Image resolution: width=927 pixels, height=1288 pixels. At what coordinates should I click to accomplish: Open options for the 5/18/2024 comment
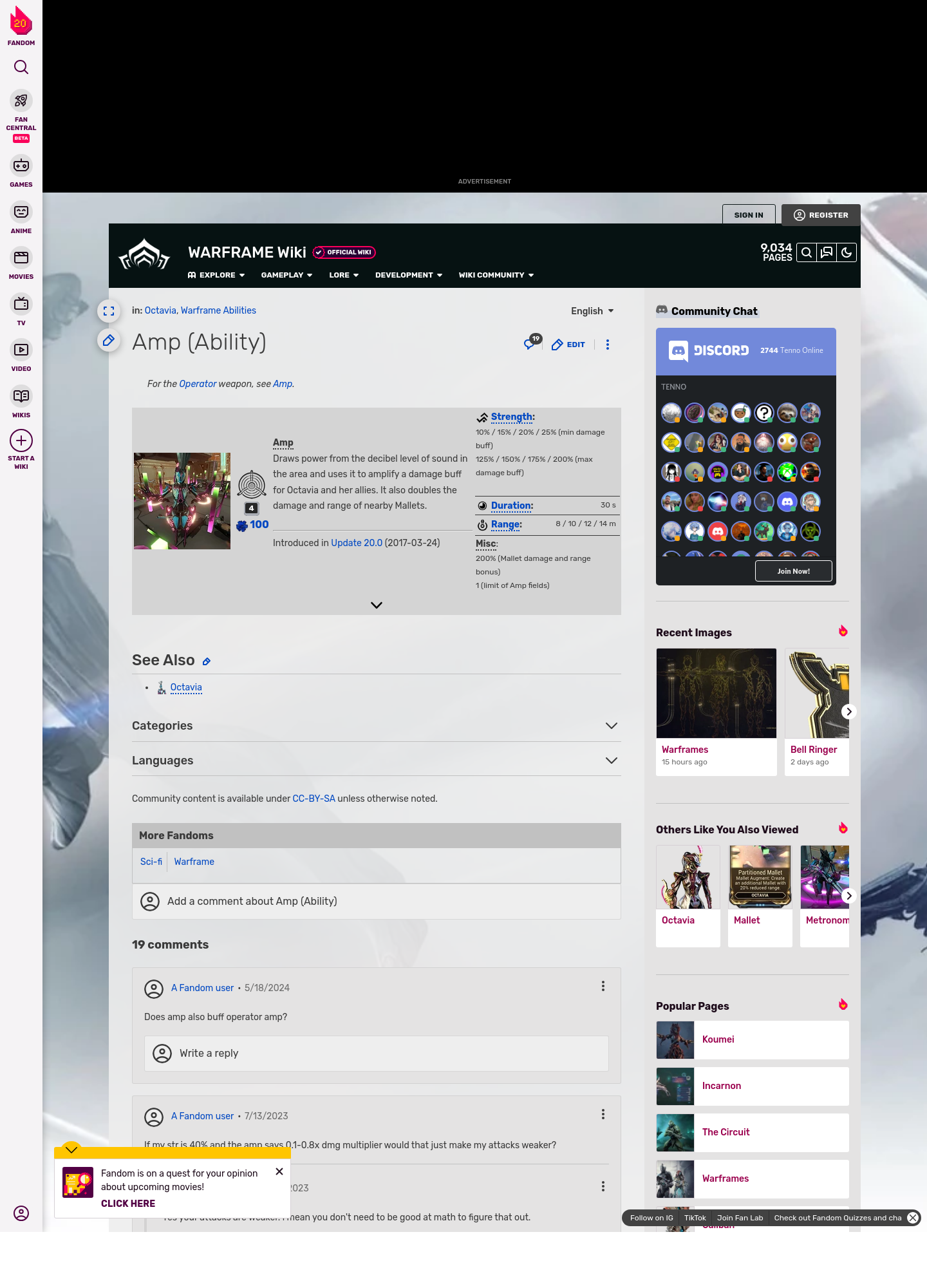pos(603,986)
